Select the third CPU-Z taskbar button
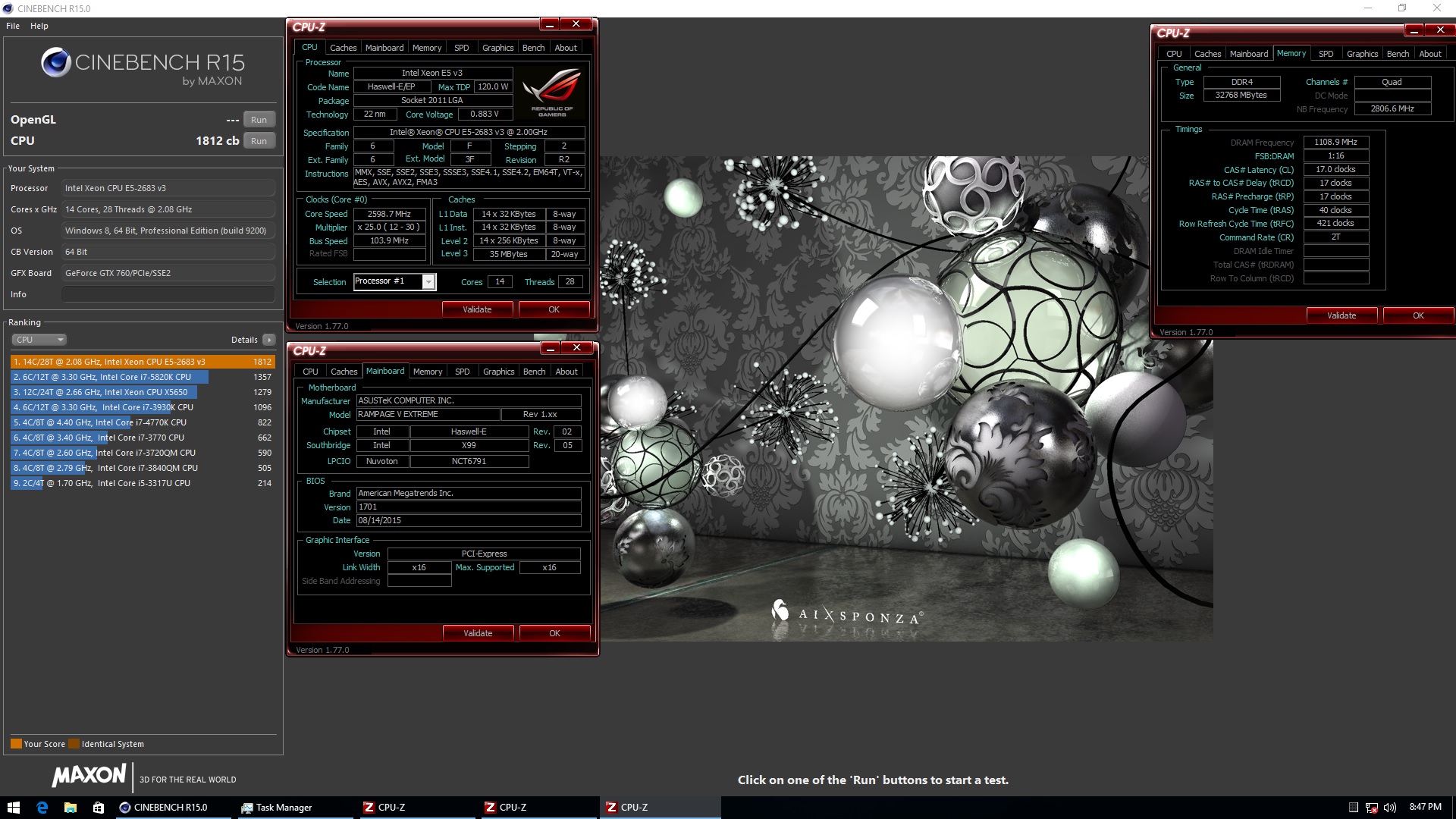 pos(660,808)
